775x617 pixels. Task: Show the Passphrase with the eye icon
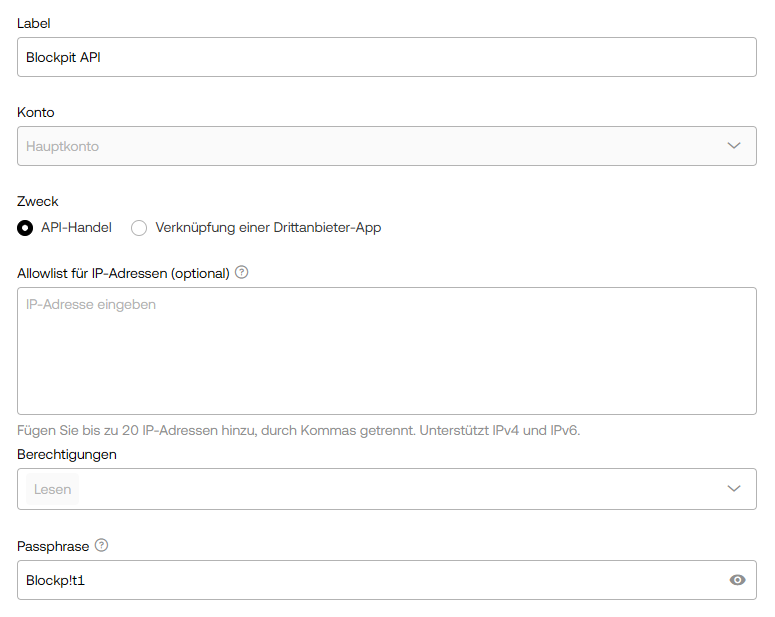pos(737,579)
